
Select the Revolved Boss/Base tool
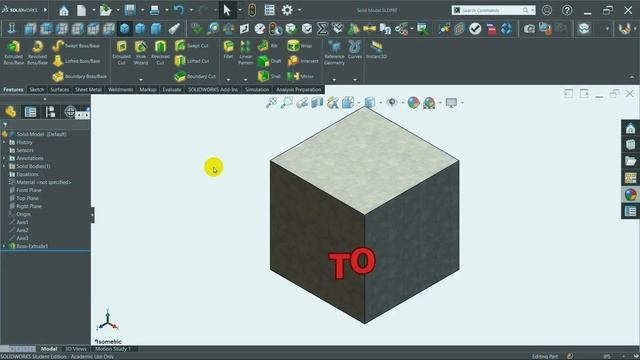click(x=37, y=53)
